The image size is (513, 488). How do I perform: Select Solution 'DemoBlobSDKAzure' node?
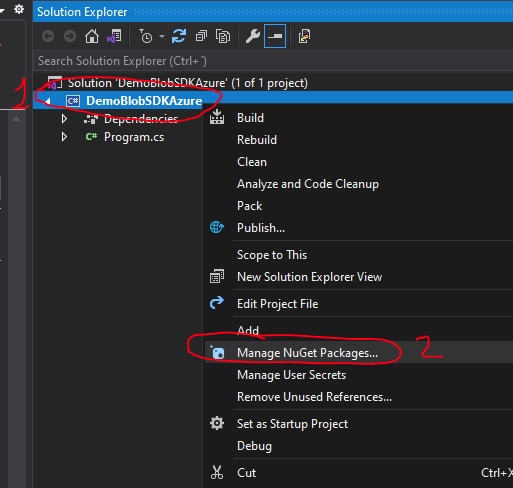(188, 83)
